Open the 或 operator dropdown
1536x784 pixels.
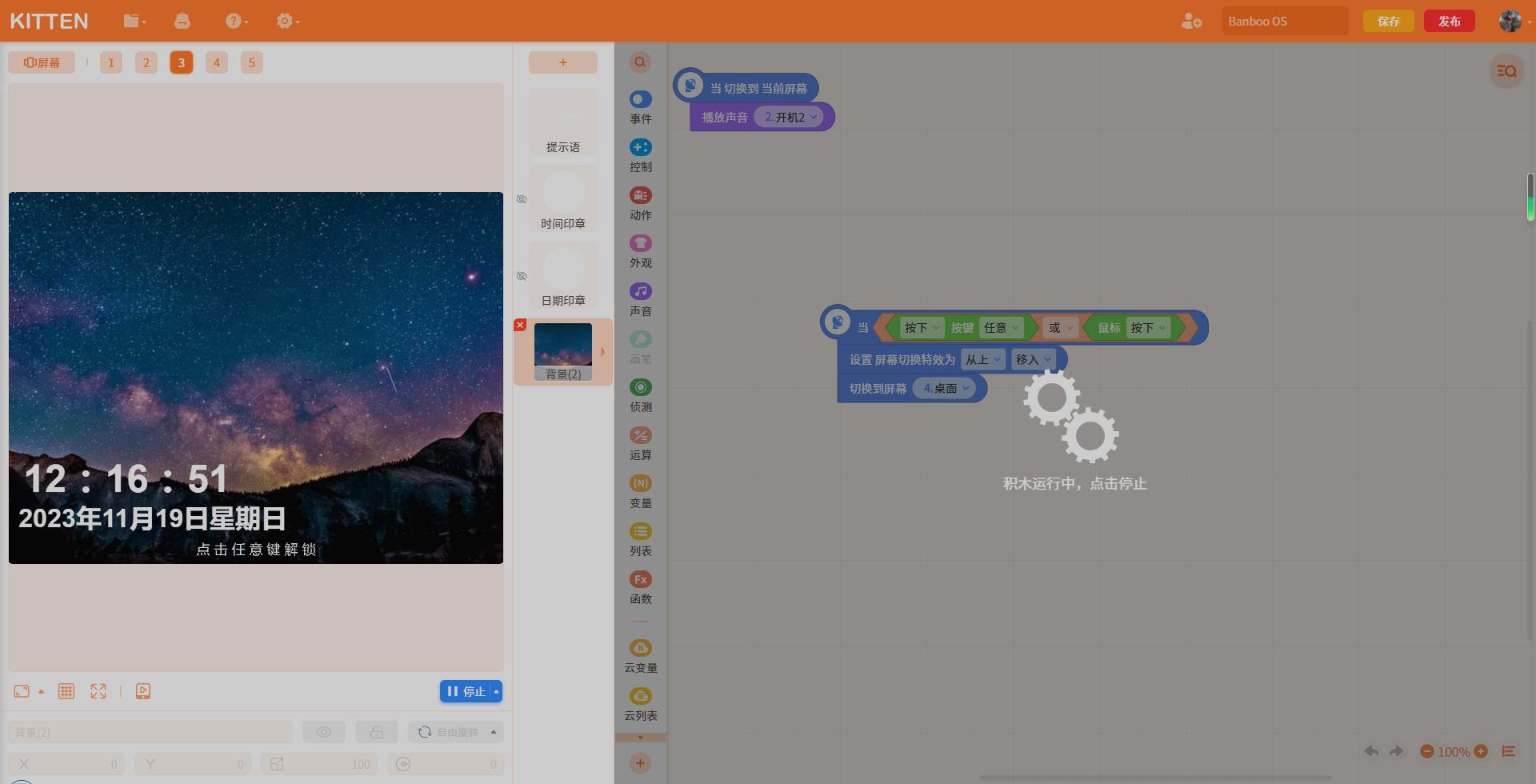click(1060, 327)
